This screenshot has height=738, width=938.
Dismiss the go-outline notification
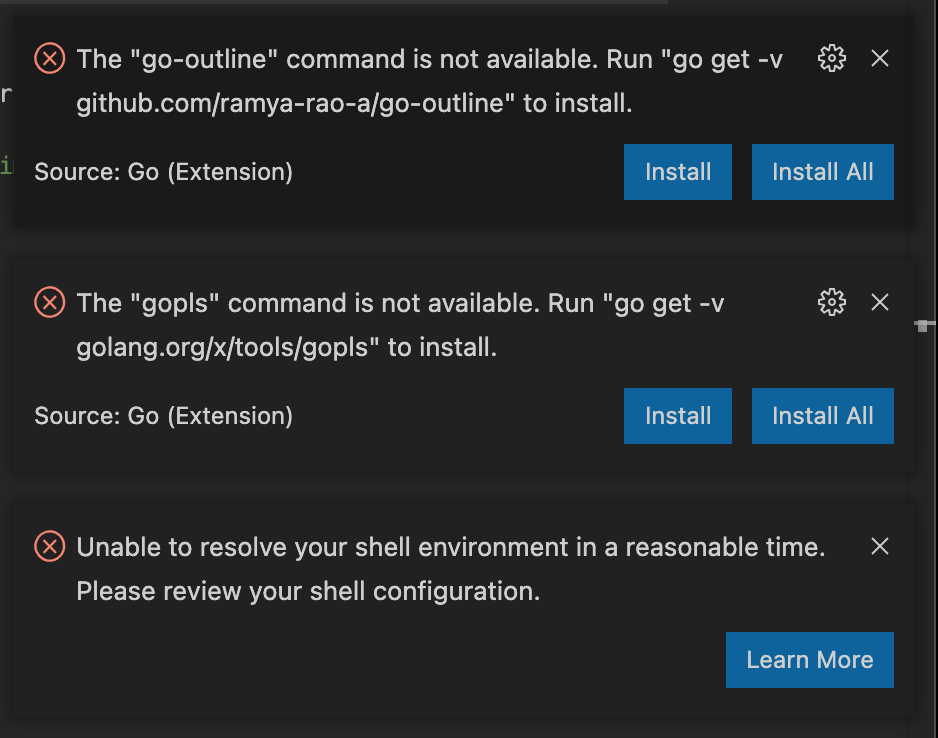[879, 59]
